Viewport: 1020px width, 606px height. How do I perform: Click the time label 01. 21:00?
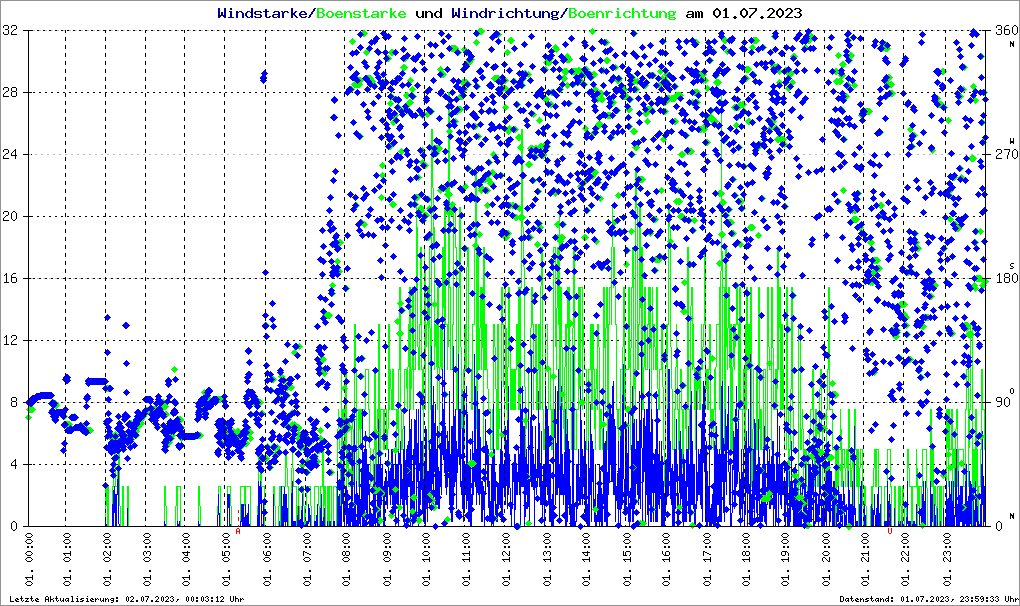[x=866, y=559]
